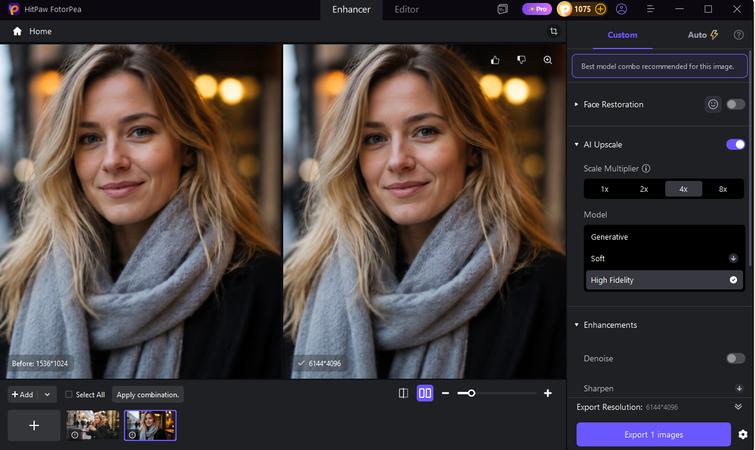
Task: Click Apply combination button
Action: tap(147, 394)
